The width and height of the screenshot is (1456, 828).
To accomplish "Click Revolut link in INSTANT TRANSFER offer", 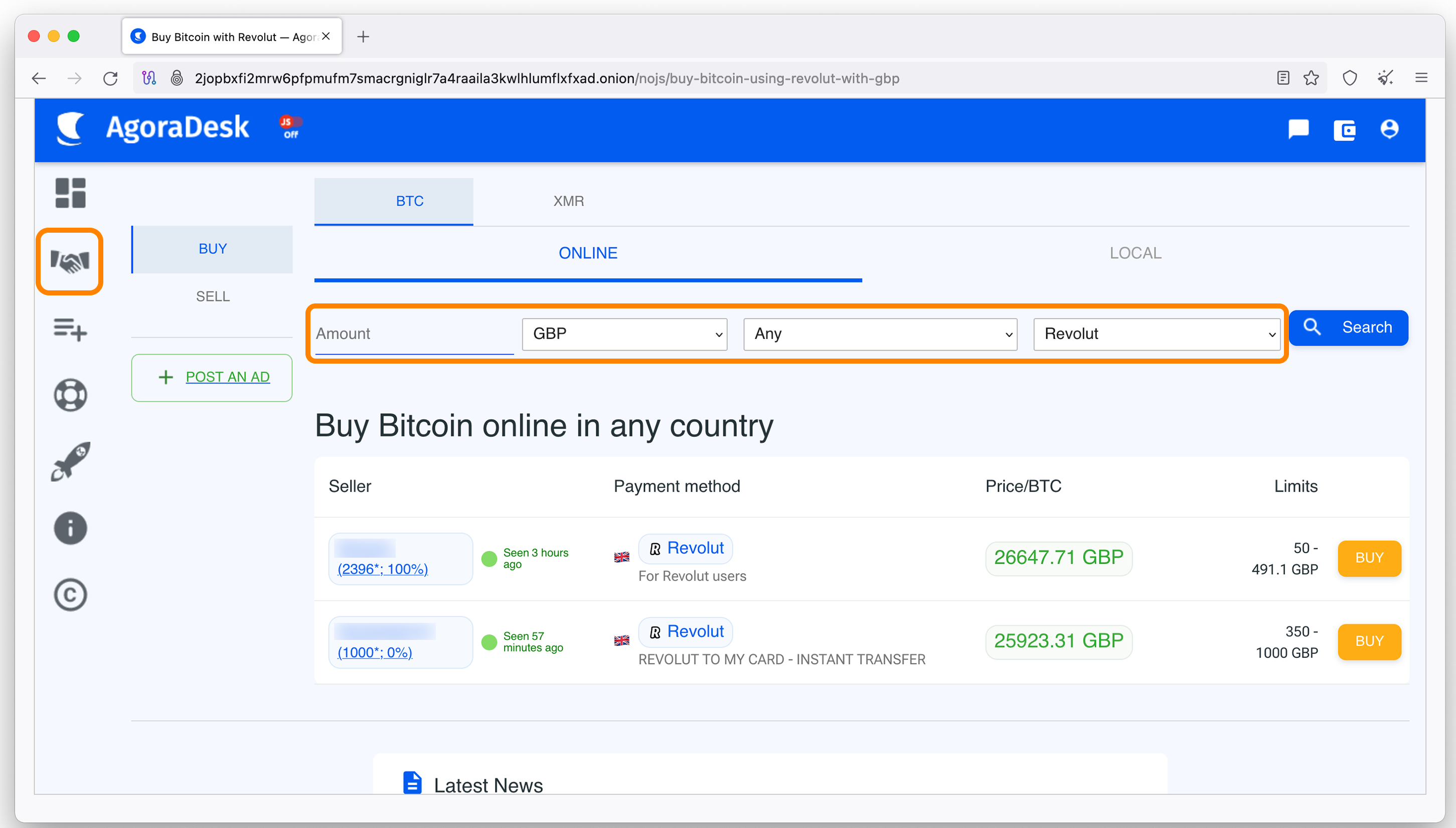I will [x=686, y=632].
